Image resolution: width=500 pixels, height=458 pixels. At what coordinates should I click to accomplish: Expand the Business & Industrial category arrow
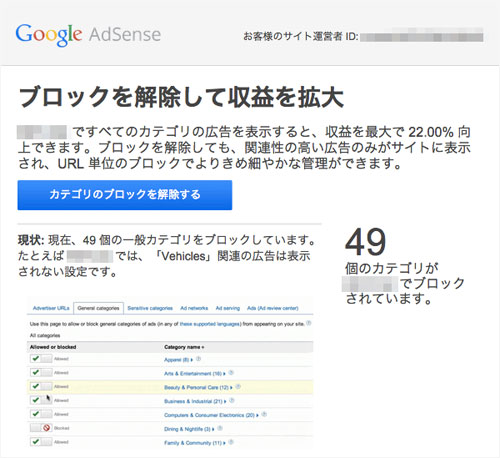225,401
